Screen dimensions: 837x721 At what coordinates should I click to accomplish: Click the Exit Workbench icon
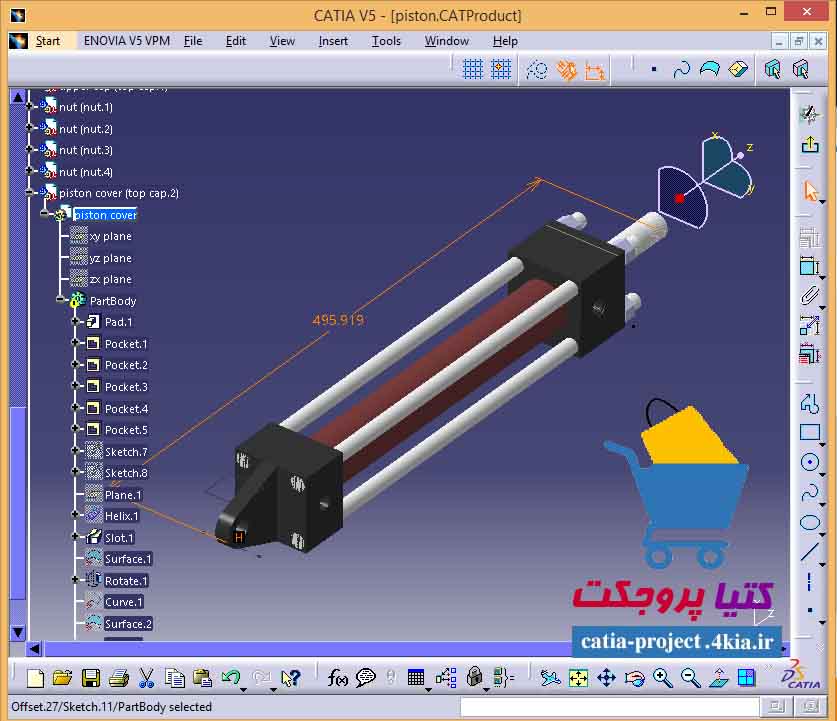(810, 145)
